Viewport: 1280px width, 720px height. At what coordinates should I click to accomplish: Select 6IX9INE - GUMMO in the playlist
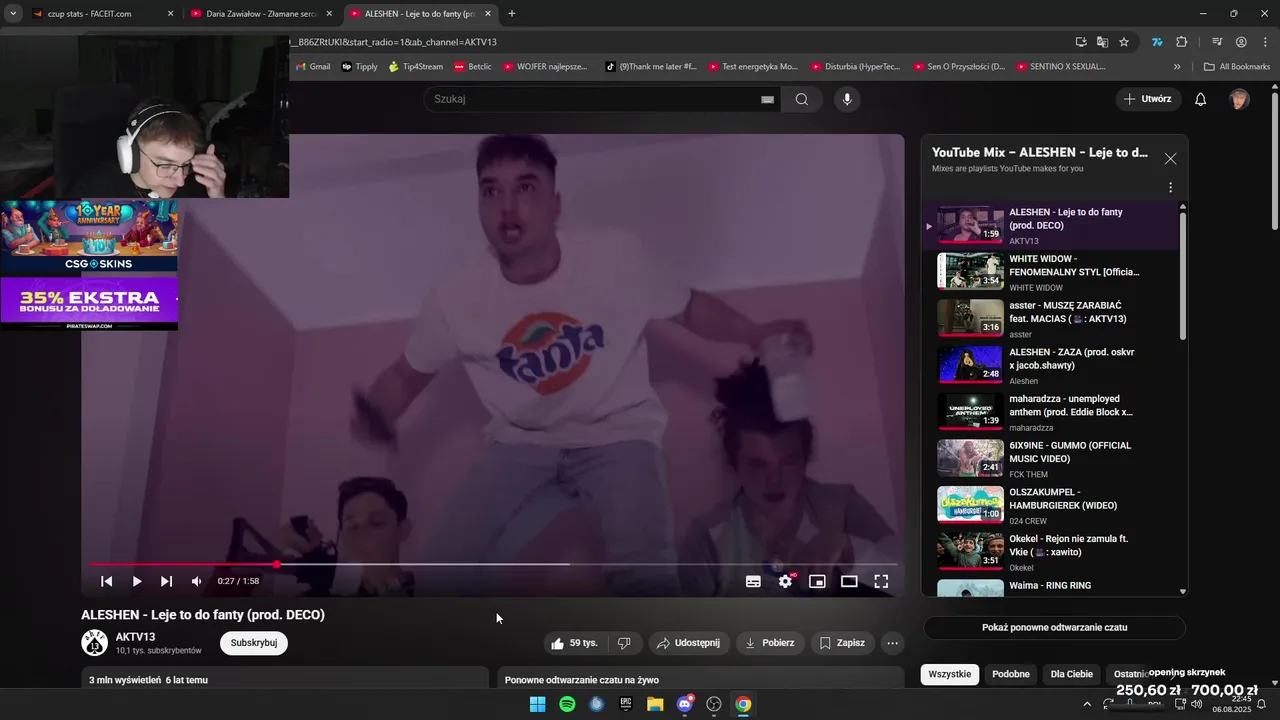point(1050,458)
